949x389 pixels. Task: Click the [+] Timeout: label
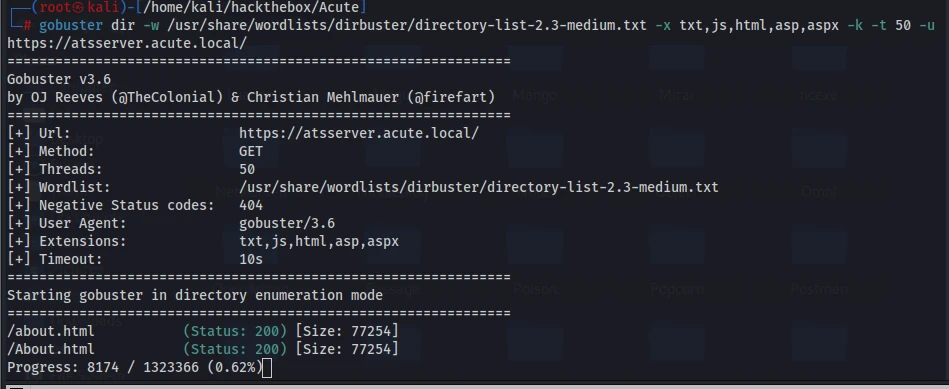click(55, 259)
